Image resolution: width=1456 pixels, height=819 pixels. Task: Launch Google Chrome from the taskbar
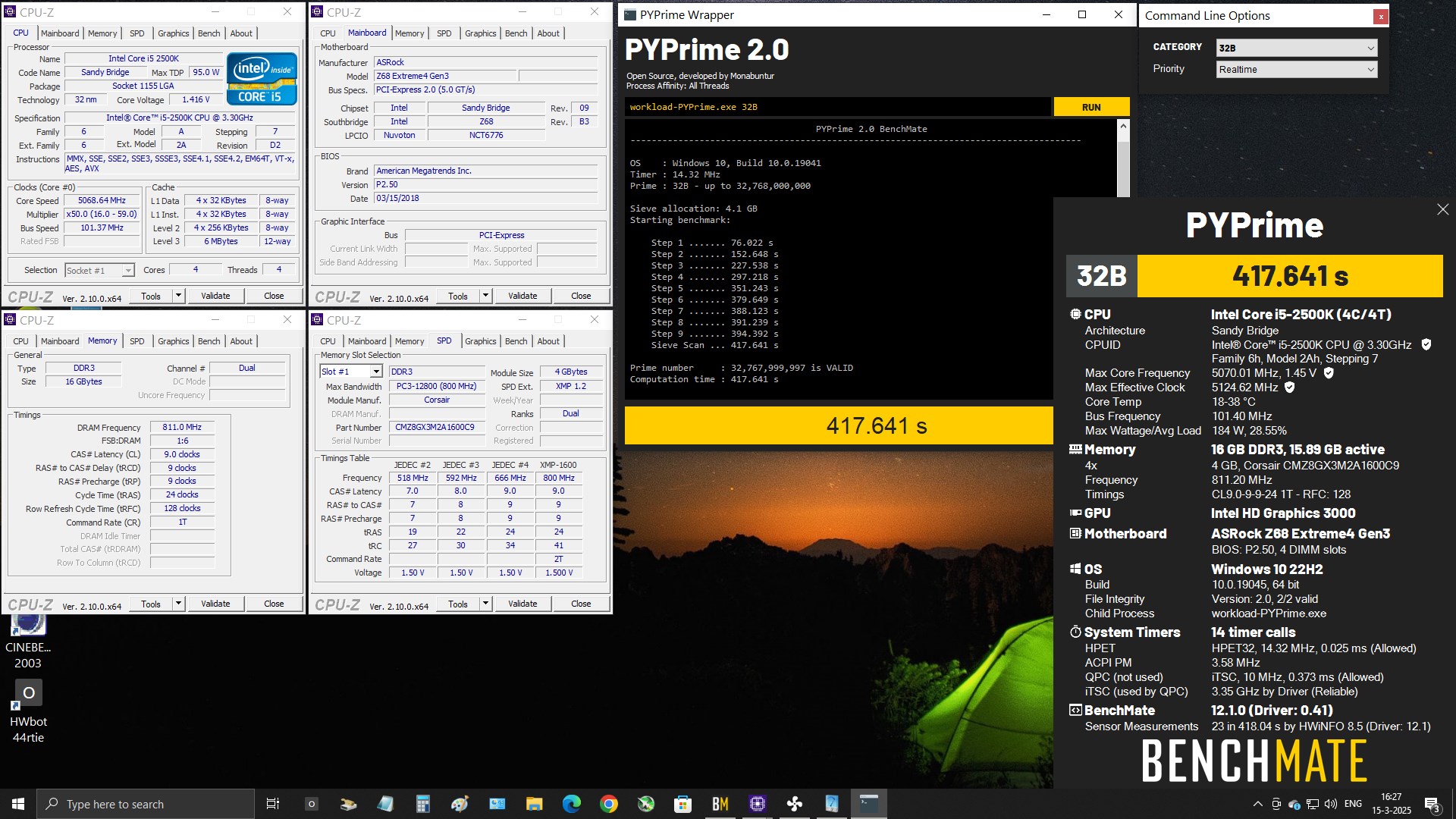coord(608,804)
